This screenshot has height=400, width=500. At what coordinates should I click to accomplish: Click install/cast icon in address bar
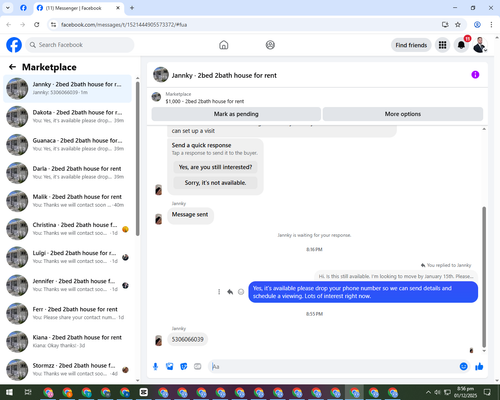(445, 25)
